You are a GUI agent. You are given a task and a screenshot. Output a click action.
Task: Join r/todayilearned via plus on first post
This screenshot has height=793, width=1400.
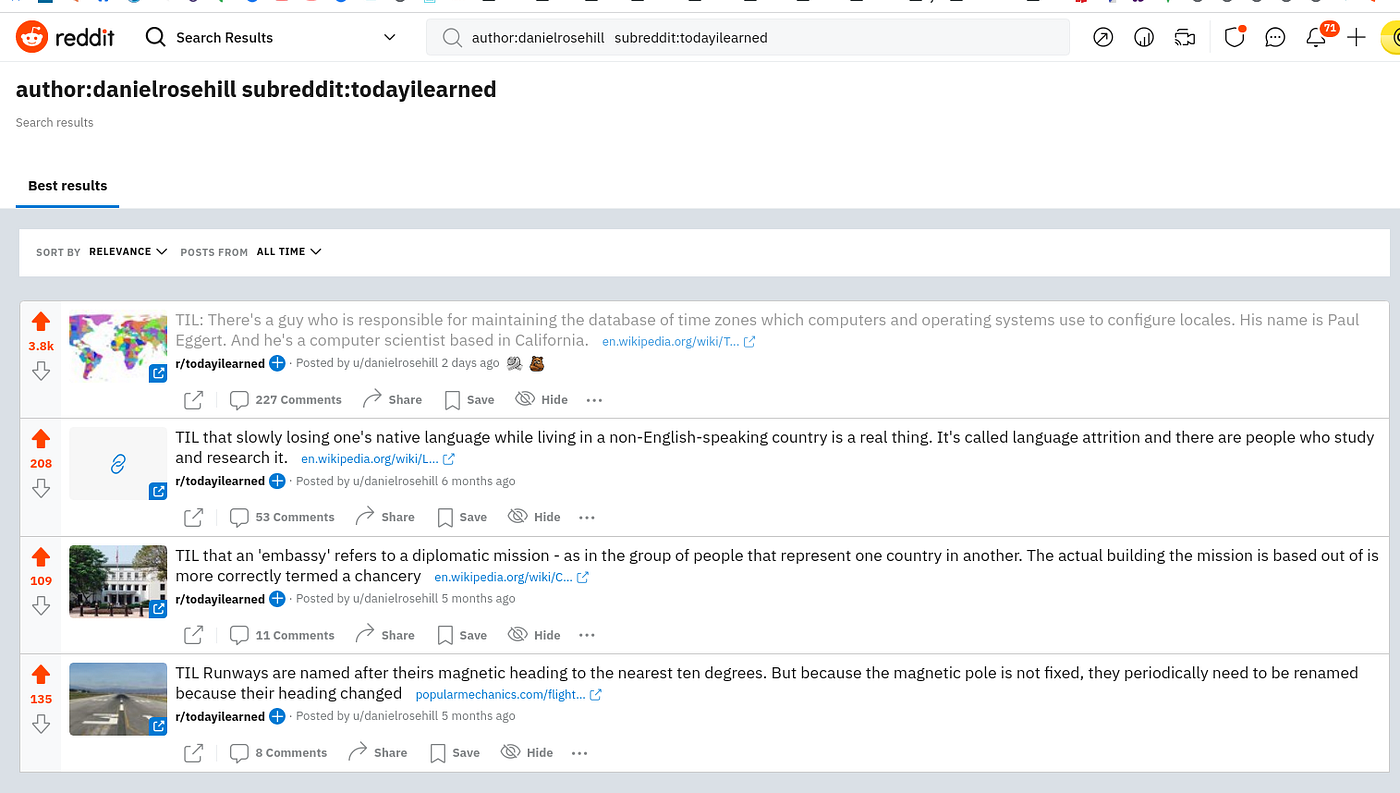277,363
